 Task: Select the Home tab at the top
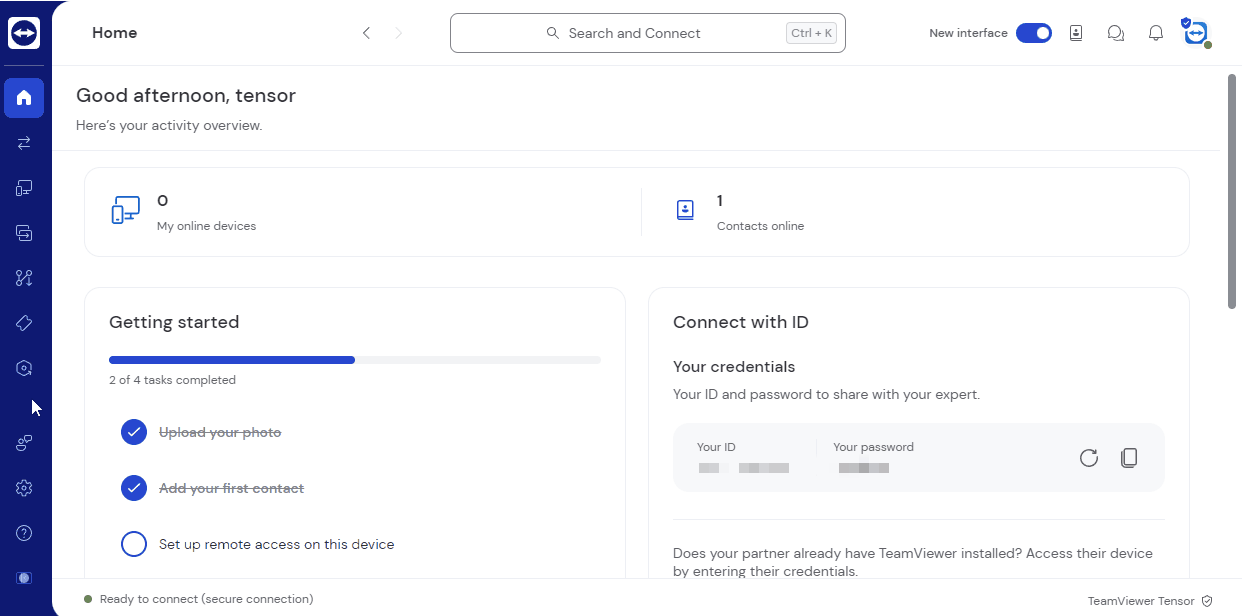114,32
